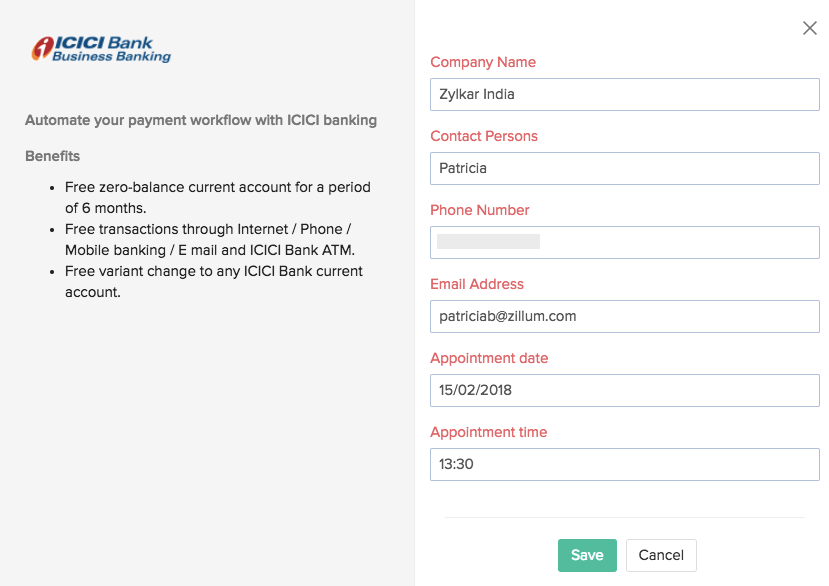Click the Contact Persons label

tap(484, 136)
